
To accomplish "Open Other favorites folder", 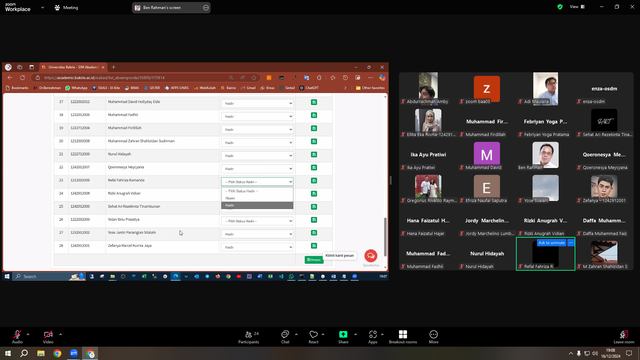I will click(x=370, y=88).
